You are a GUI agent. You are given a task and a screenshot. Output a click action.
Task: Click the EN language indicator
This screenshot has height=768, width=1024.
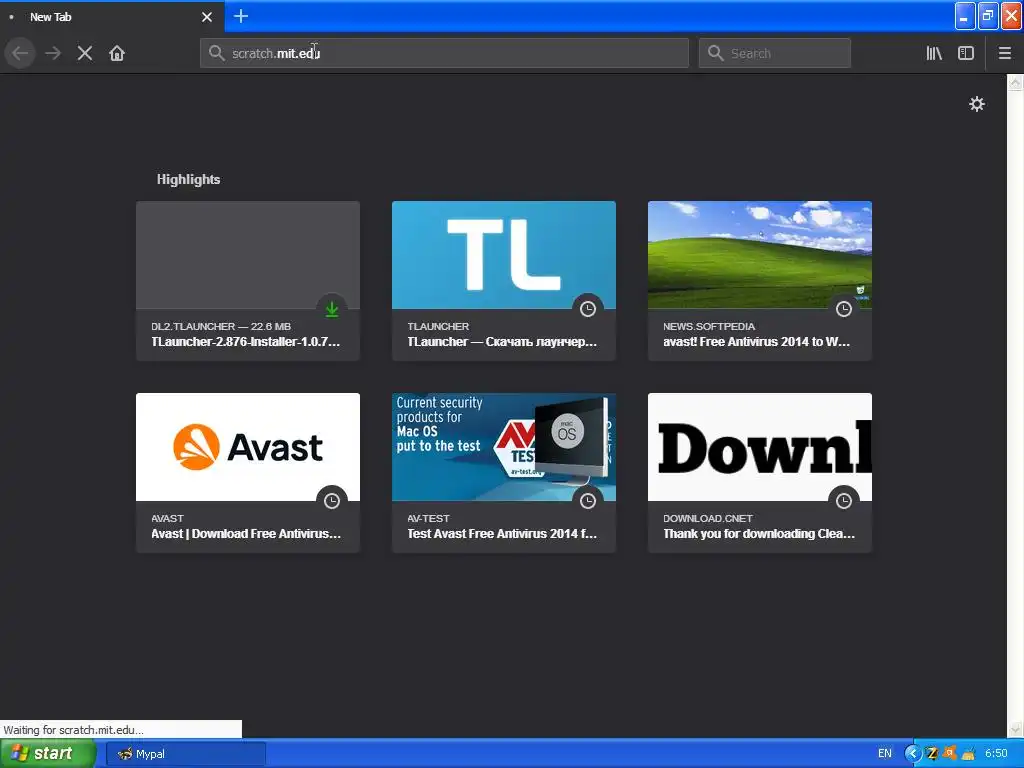(884, 754)
